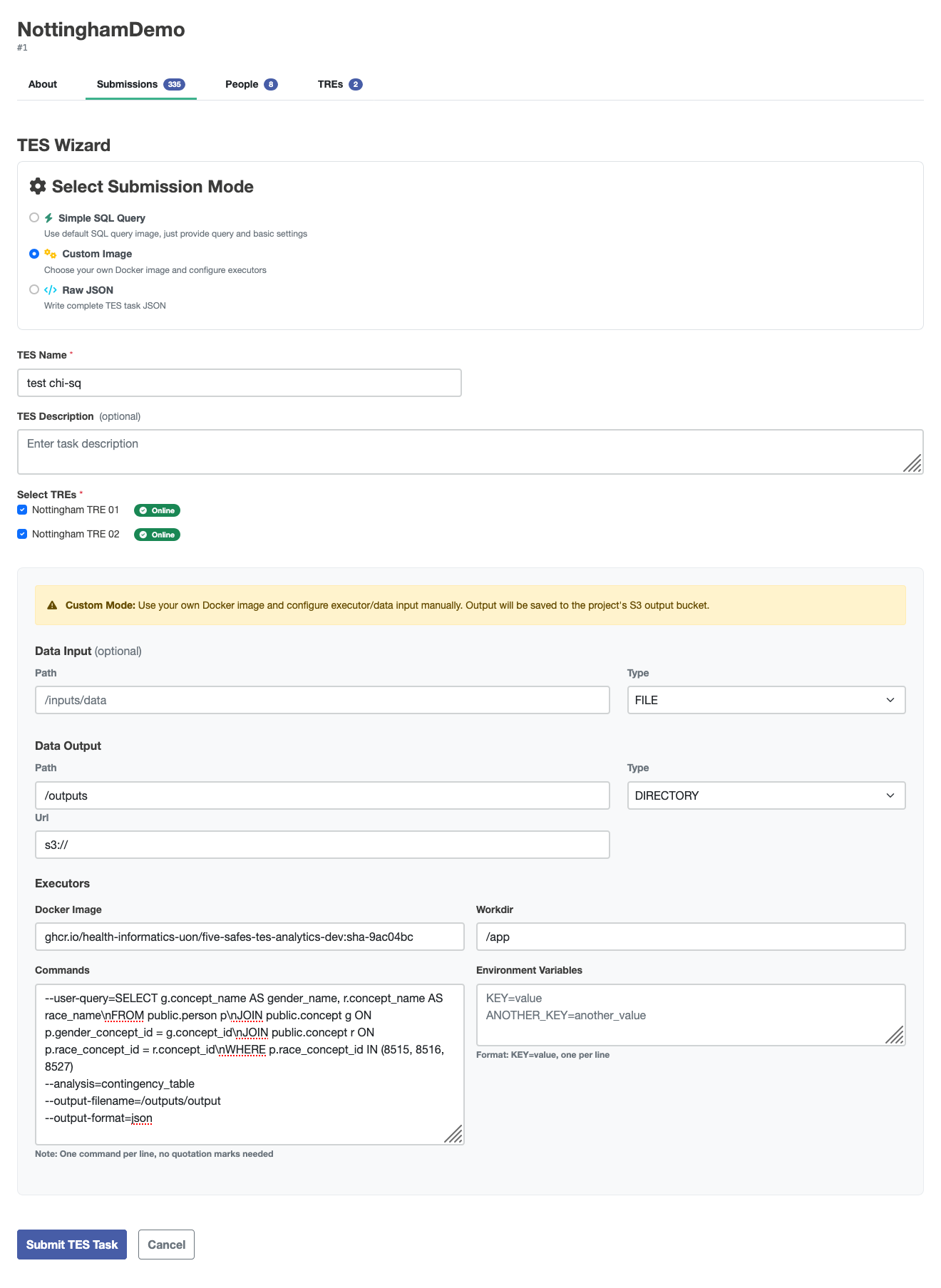The image size is (941, 1288).
Task: Click the warning triangle in Custom Mode banner
Action: pos(52,605)
